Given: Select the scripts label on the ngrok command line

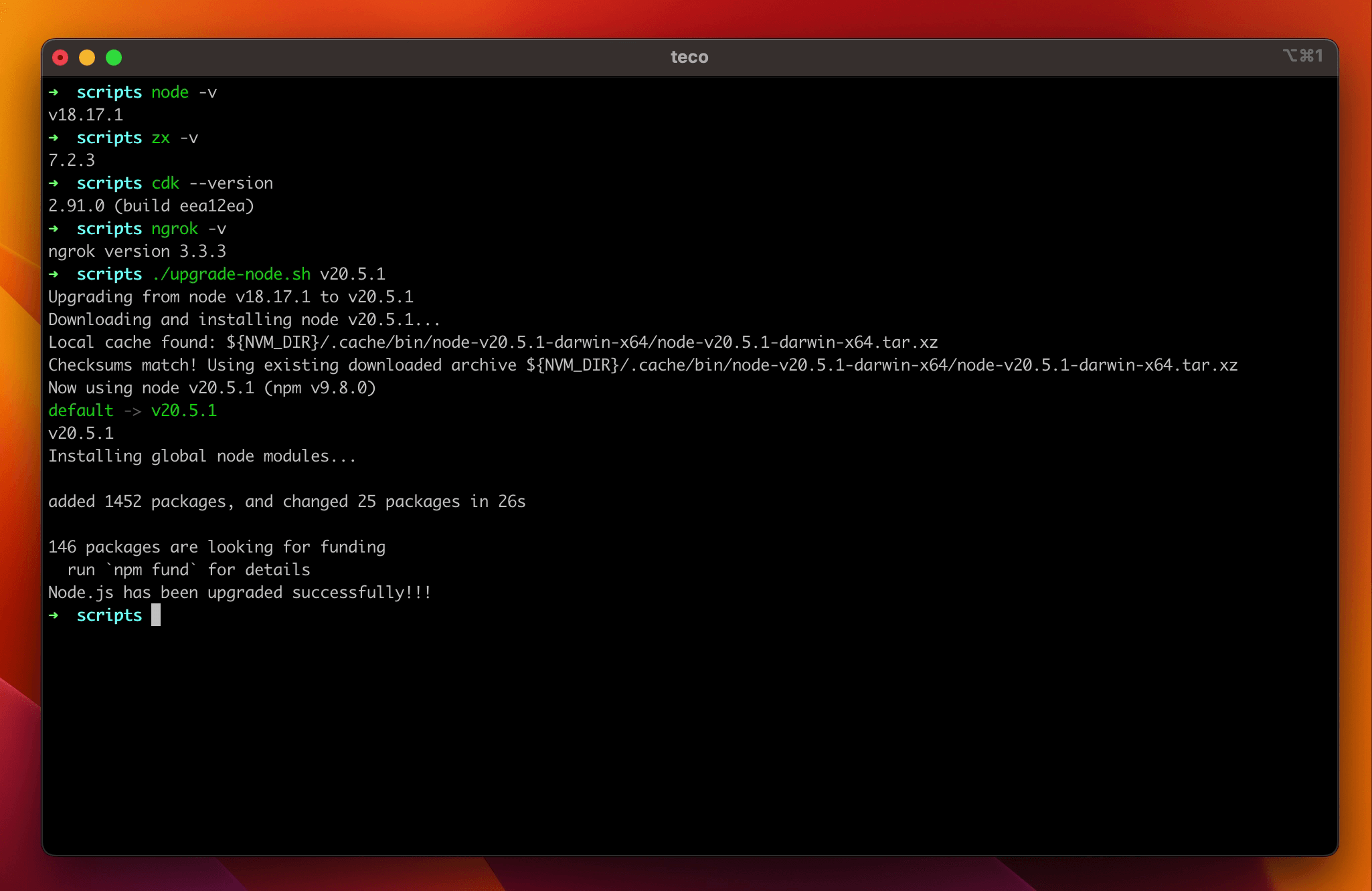Looking at the screenshot, I should 109,229.
